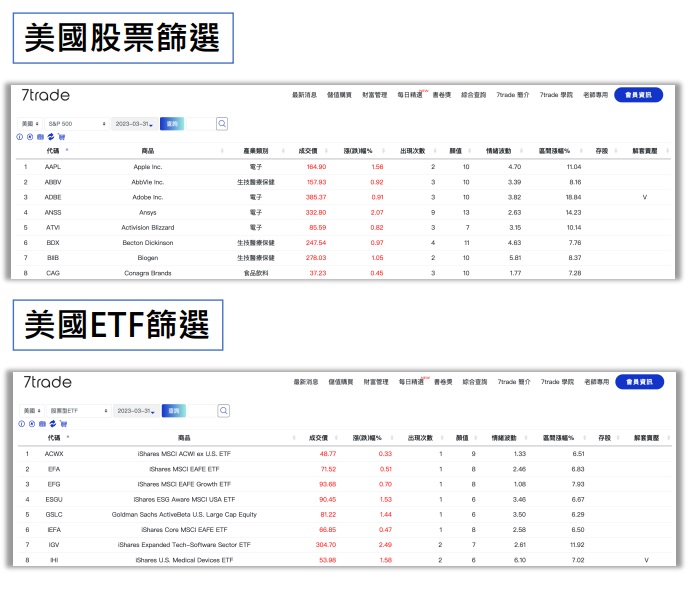Open 股票型ETF category dropdown
The height and width of the screenshot is (603, 690).
pos(78,411)
